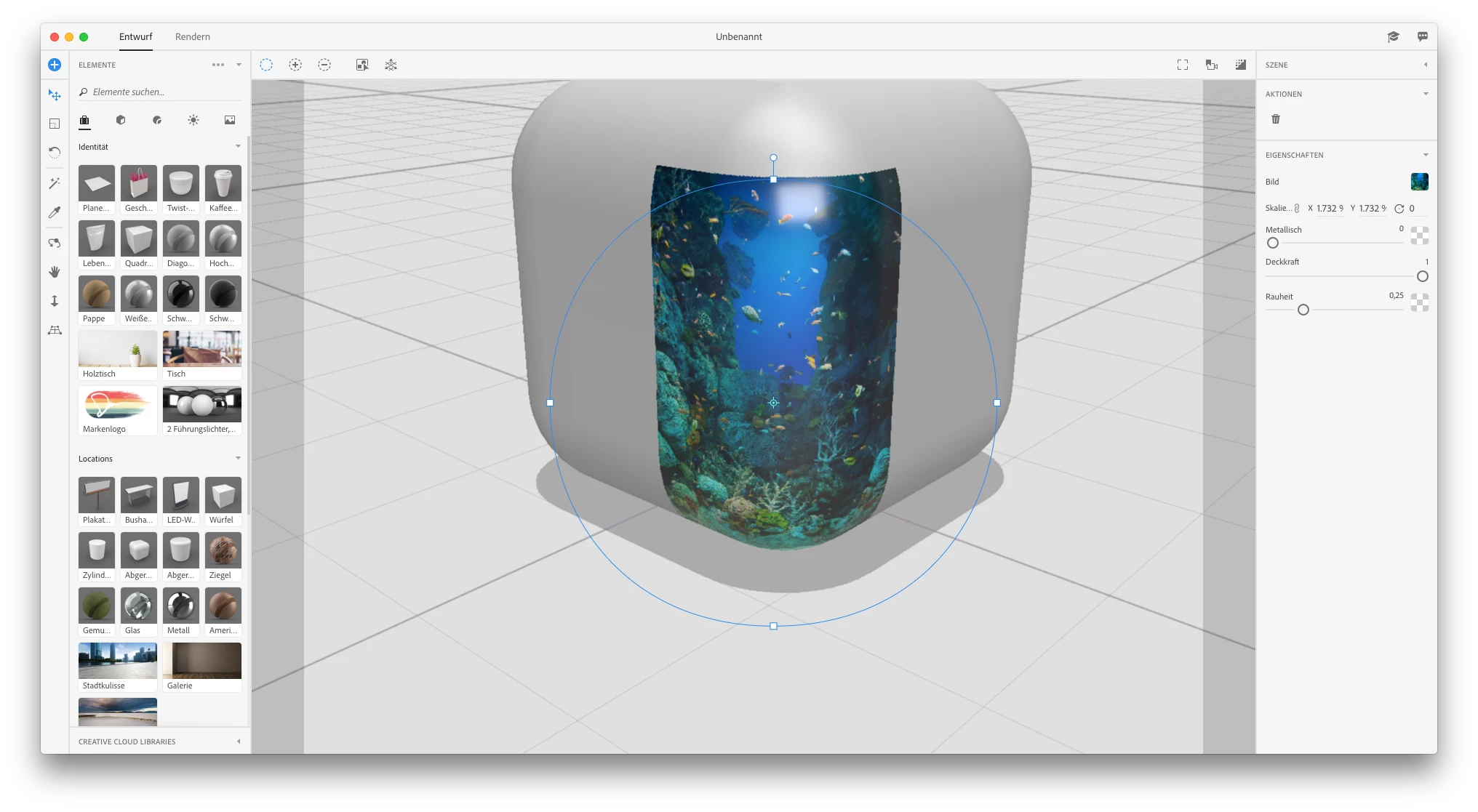Toggle the scale proportions lock
This screenshot has height=812, width=1478.
point(1297,209)
